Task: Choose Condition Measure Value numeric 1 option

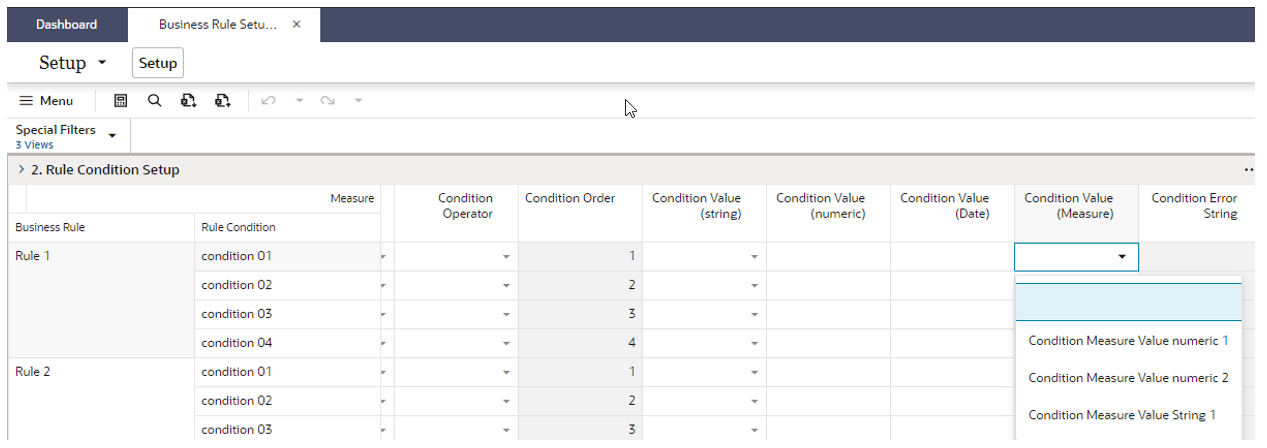Action: pyautogui.click(x=1128, y=341)
